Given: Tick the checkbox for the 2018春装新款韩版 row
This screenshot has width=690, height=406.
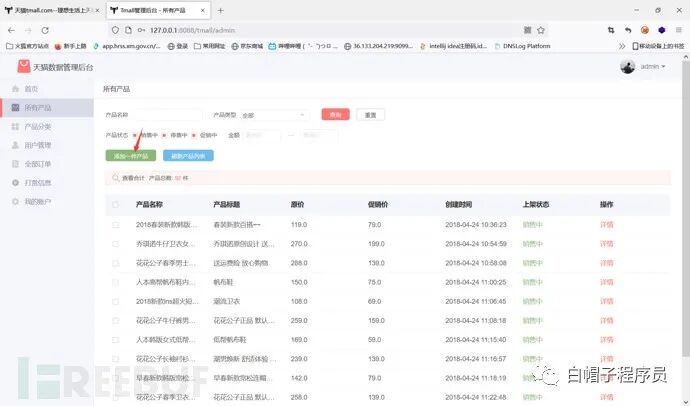Looking at the screenshot, I should point(115,225).
